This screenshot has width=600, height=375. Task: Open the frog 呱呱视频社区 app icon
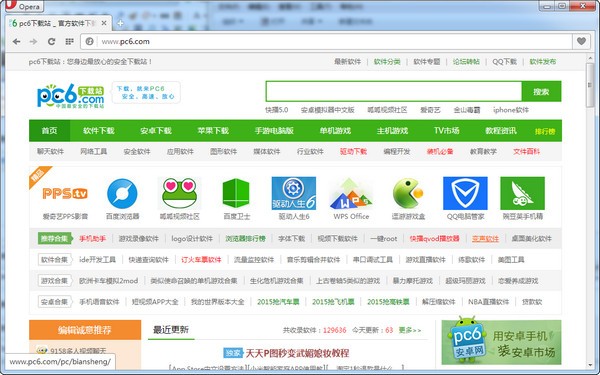[x=179, y=194]
